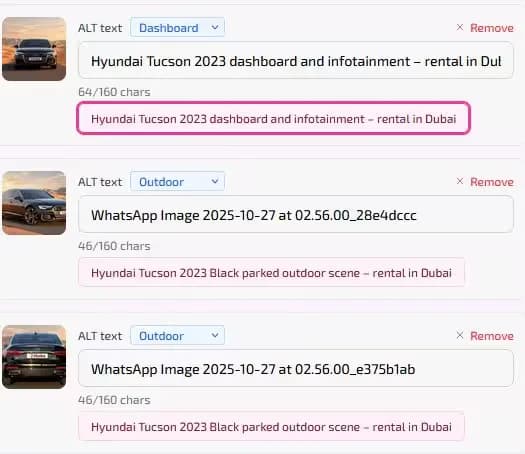
Task: Select rear-view car thumbnail in last row
Action: (x=34, y=357)
